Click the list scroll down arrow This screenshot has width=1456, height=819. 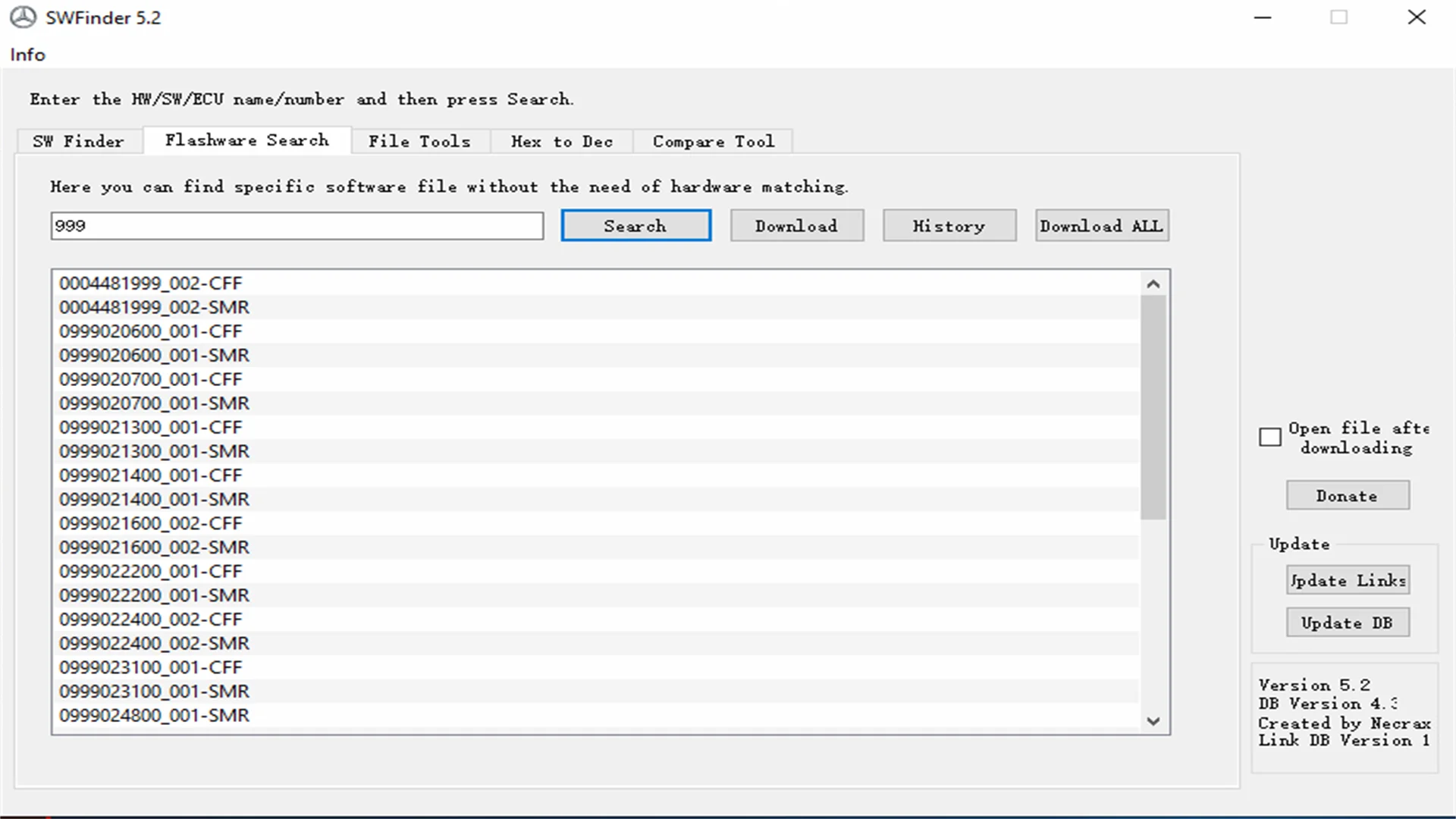click(x=1153, y=721)
